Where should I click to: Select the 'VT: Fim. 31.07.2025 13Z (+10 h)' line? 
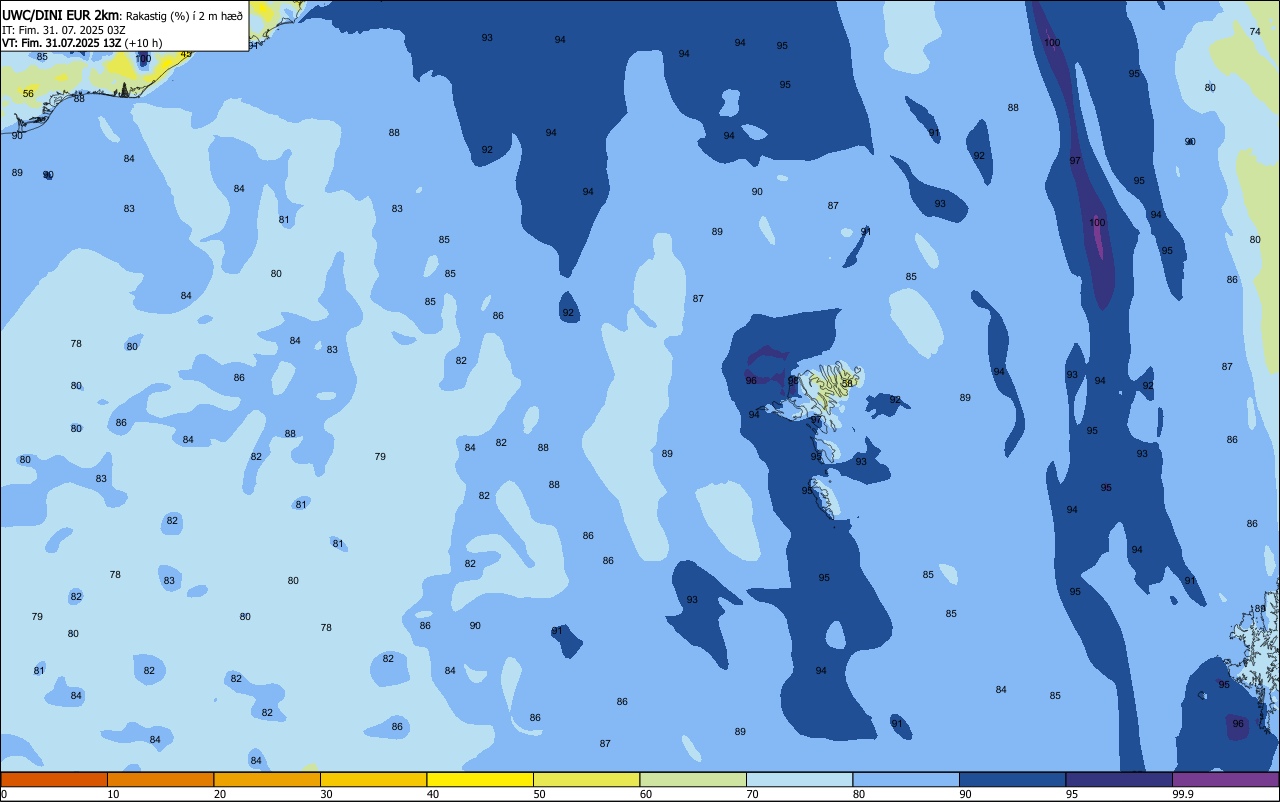coord(82,43)
